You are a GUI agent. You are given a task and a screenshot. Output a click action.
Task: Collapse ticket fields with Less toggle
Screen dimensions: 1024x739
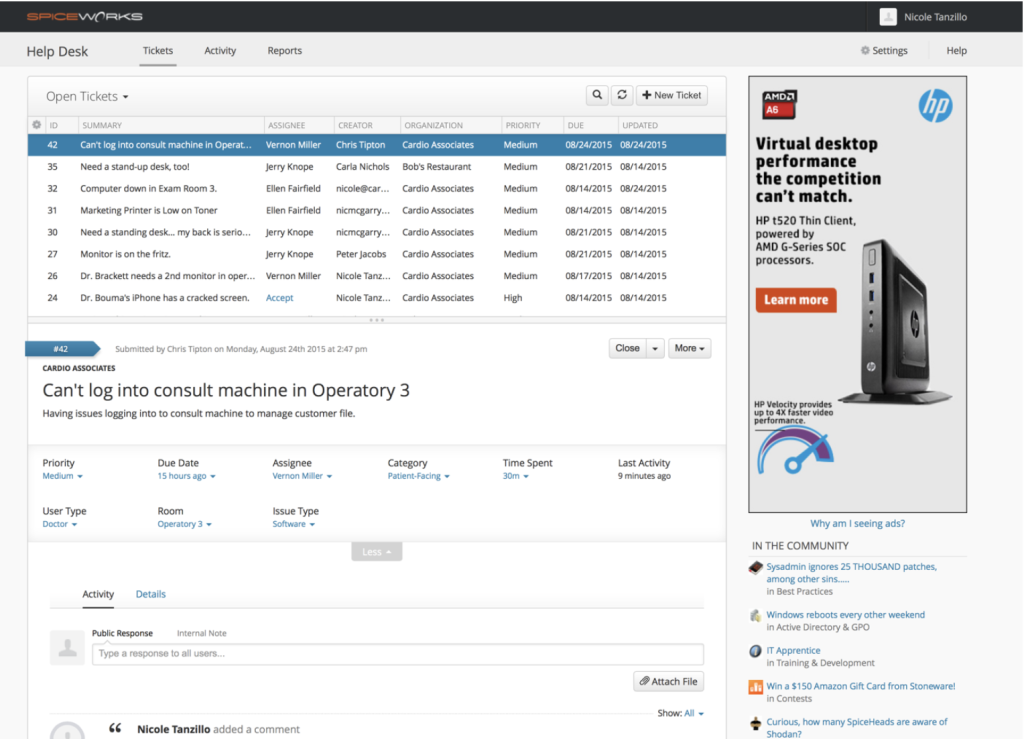pyautogui.click(x=376, y=552)
